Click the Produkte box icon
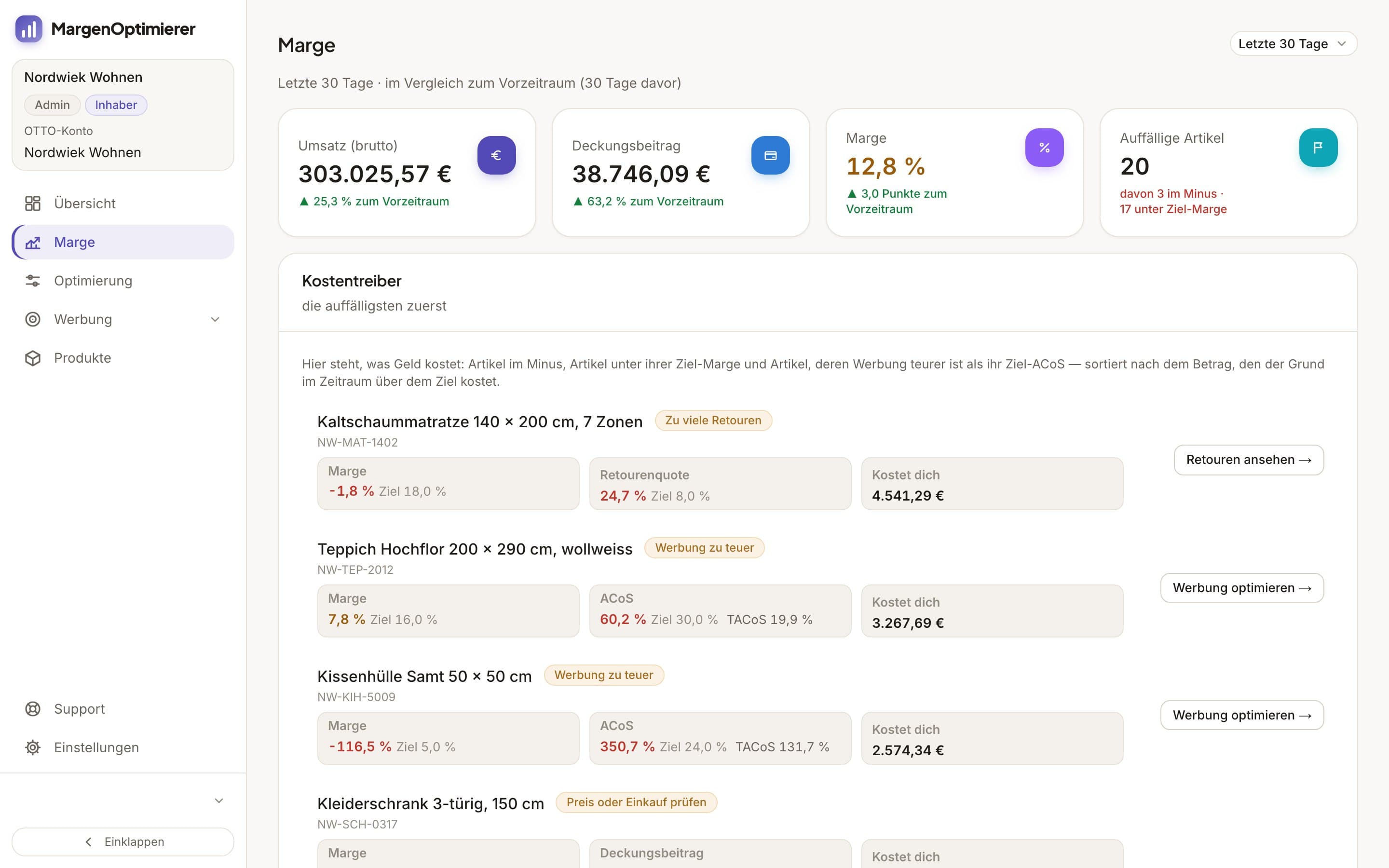 click(33, 358)
